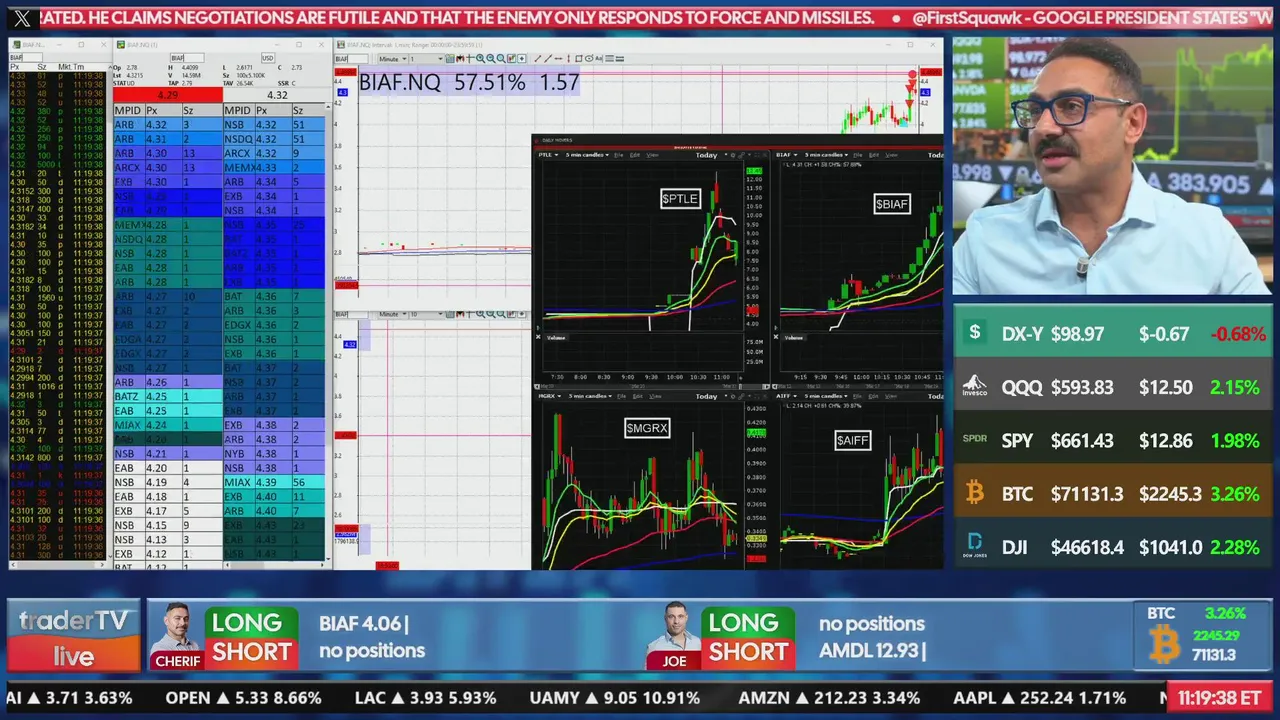Screen dimensions: 1280x720
Task: Select EDGX 4.36 2 ask row
Action: pos(274,325)
